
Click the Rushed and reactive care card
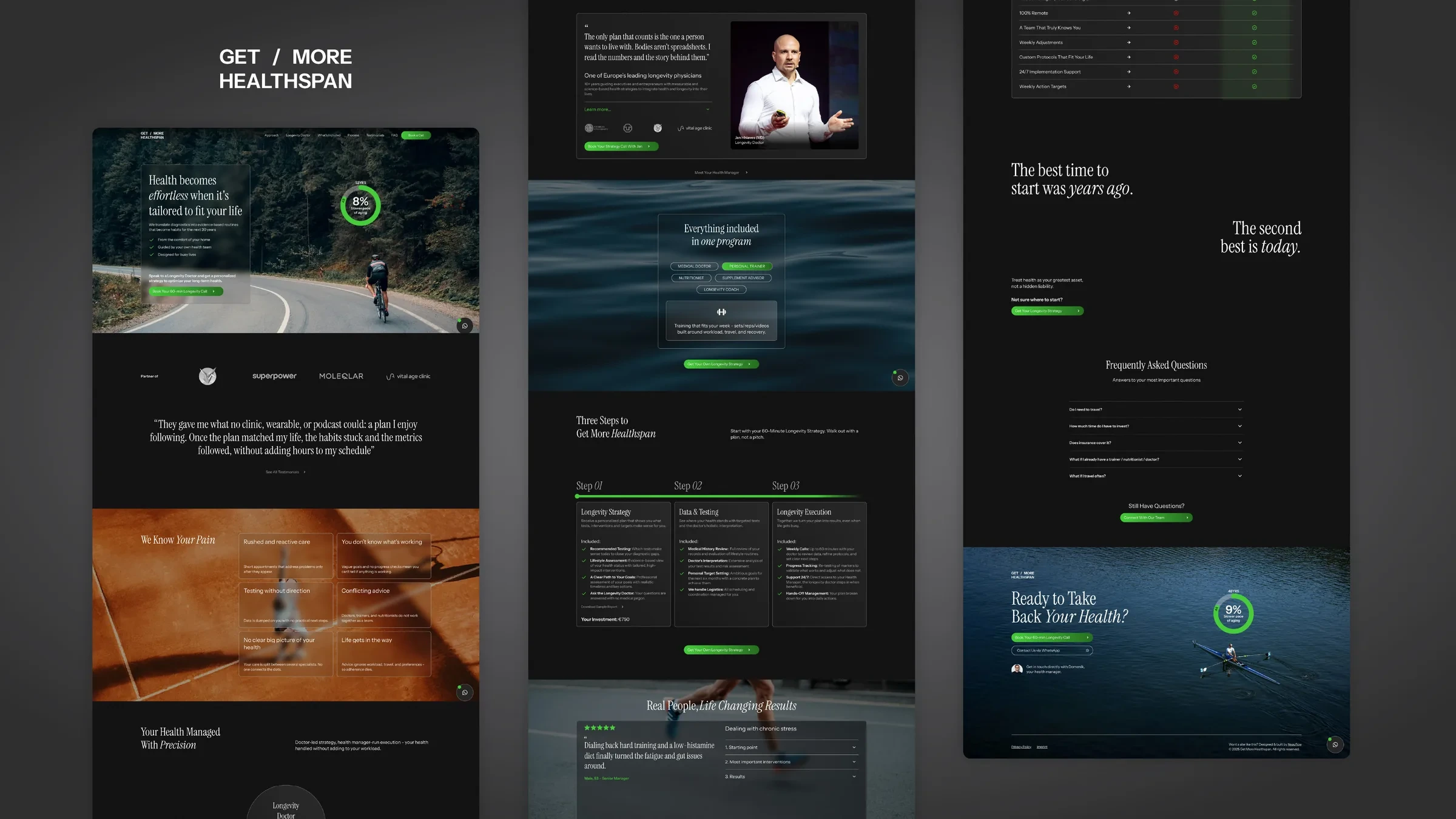(x=286, y=556)
